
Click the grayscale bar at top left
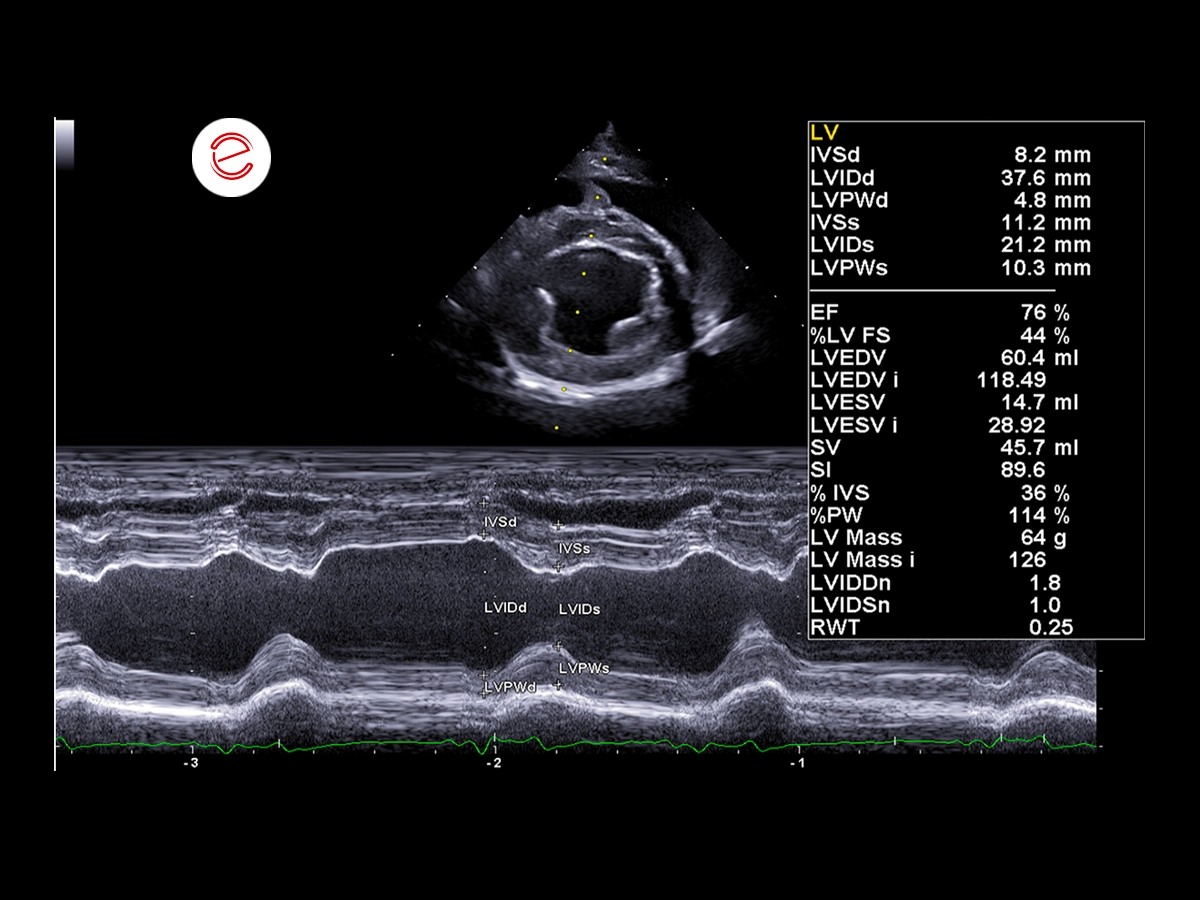coord(64,145)
